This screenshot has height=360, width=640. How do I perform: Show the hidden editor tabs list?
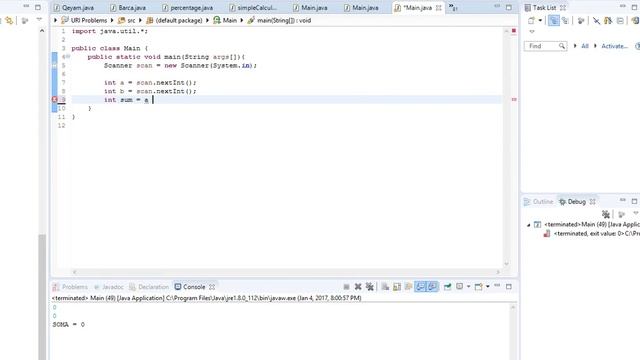coord(453,7)
